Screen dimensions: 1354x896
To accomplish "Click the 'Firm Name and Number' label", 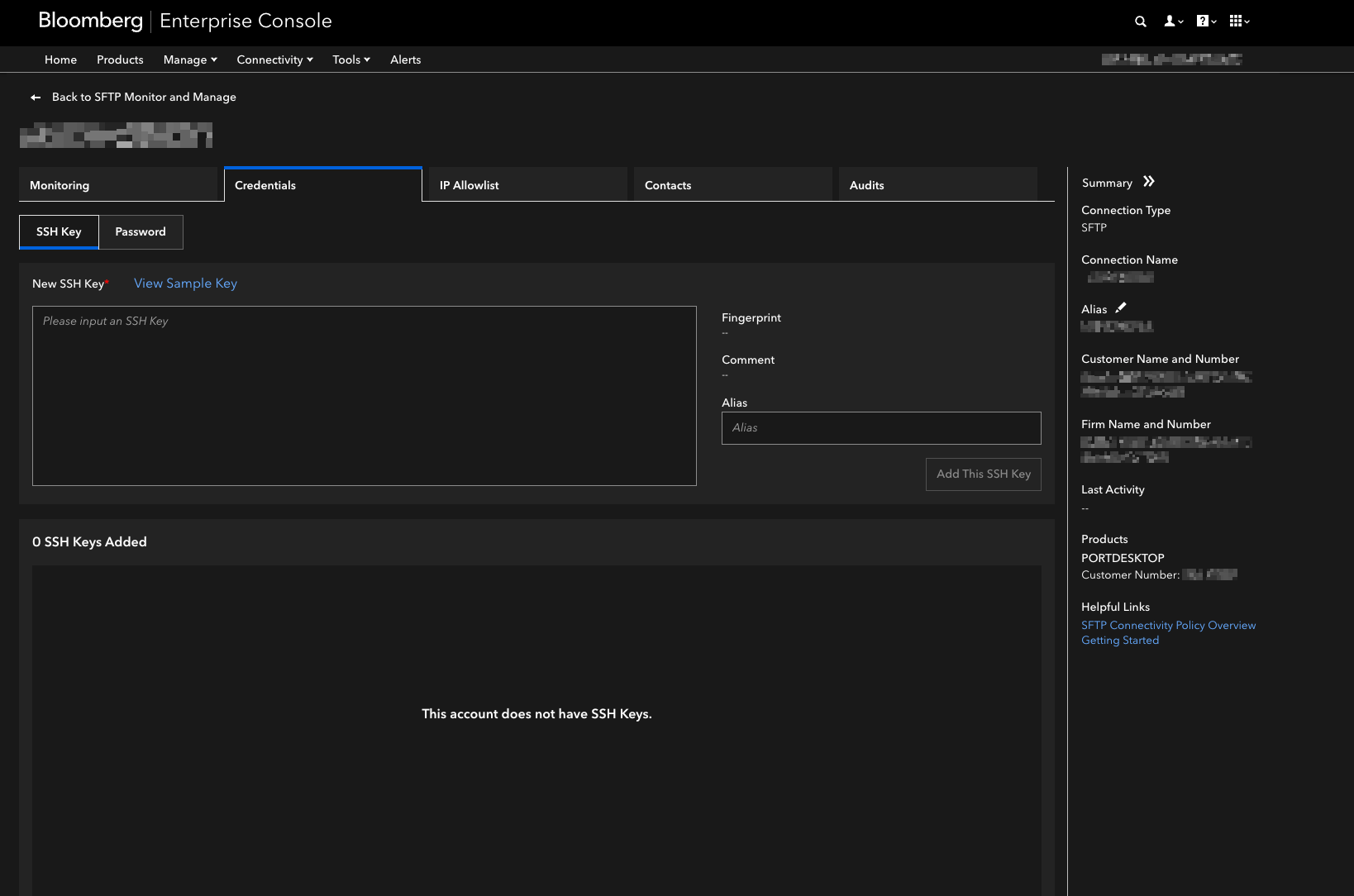I will 1146,425.
